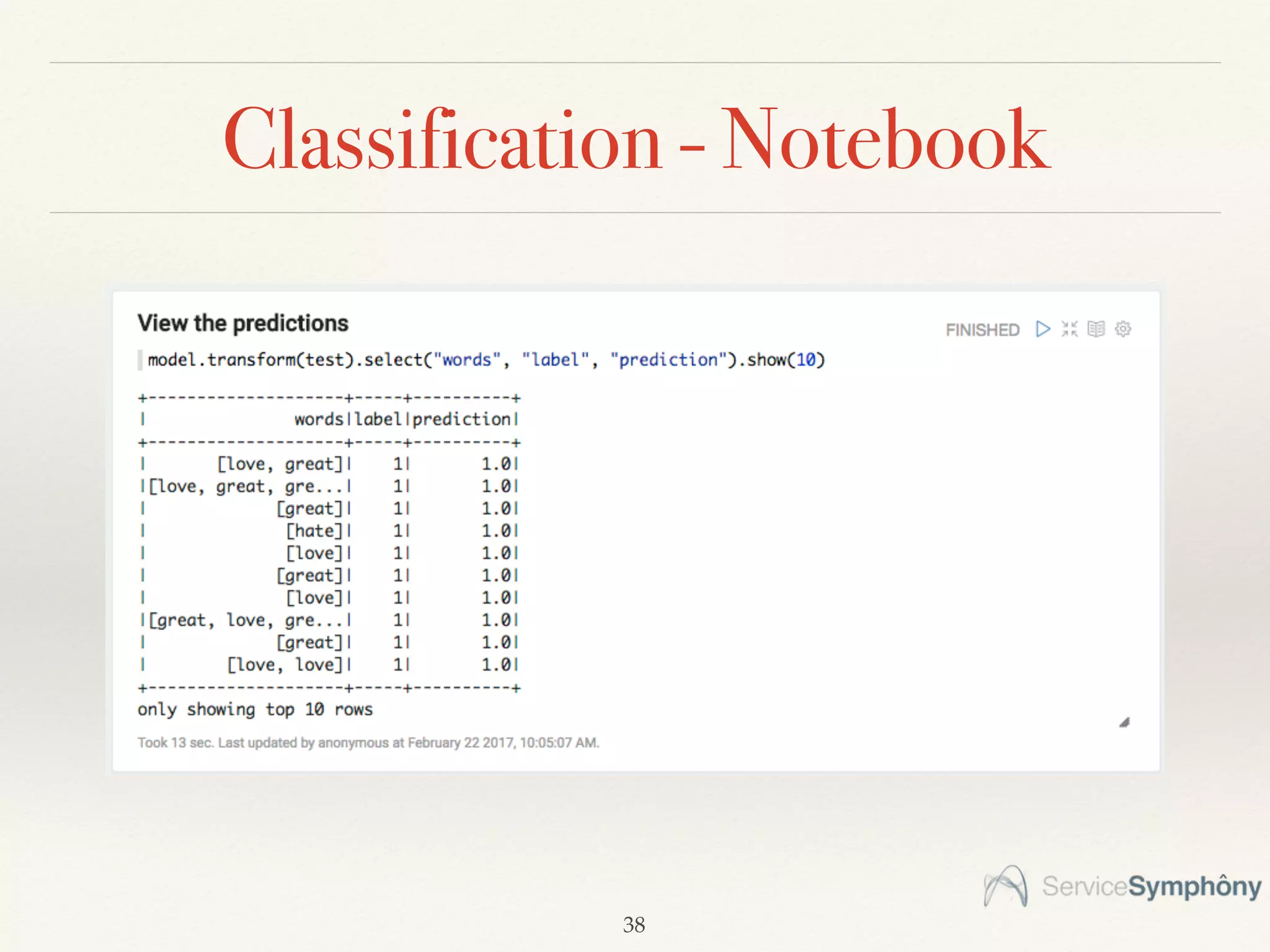Toggle output visibility with the book icon

[x=1096, y=329]
